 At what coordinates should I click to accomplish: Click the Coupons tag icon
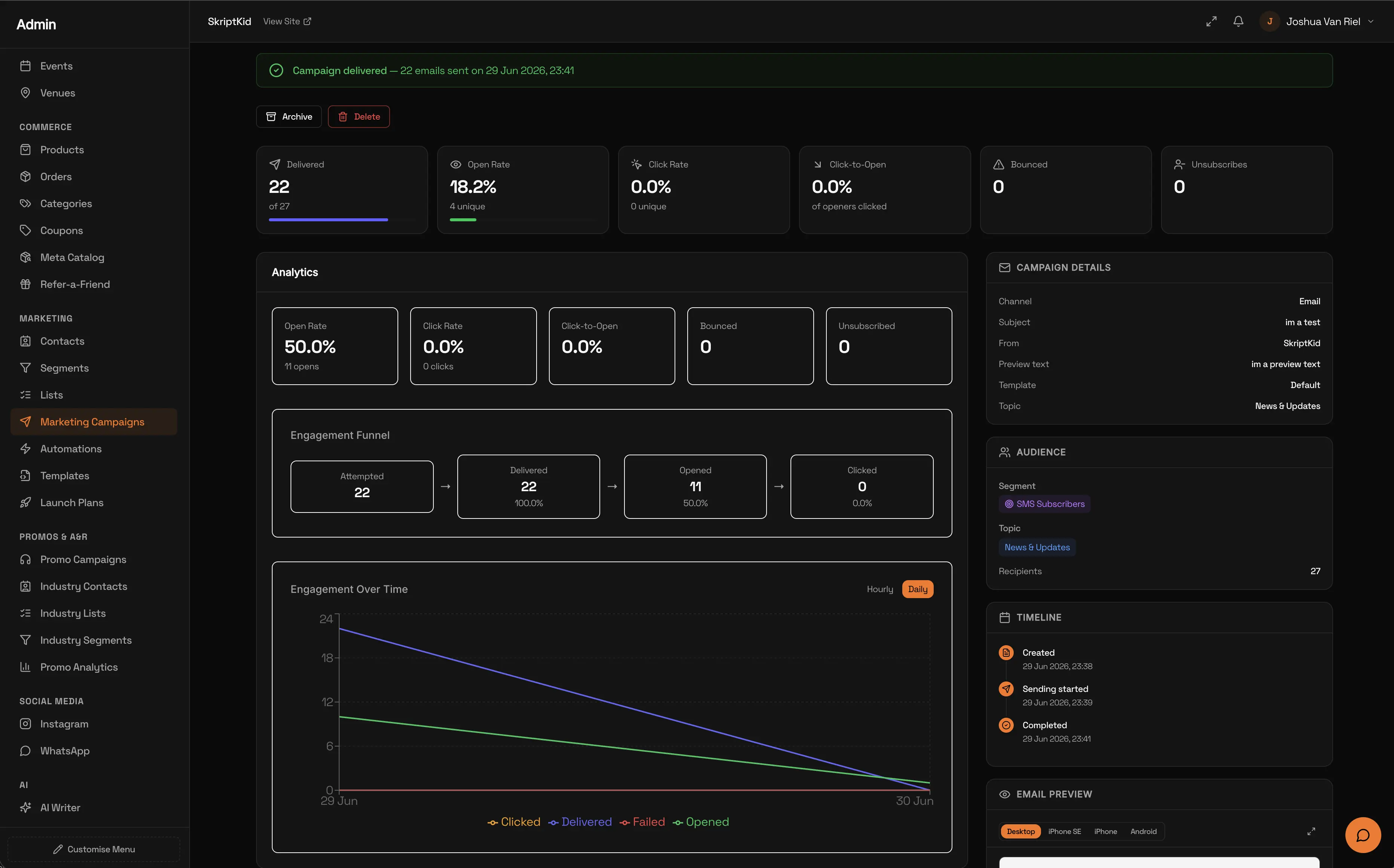click(25, 230)
